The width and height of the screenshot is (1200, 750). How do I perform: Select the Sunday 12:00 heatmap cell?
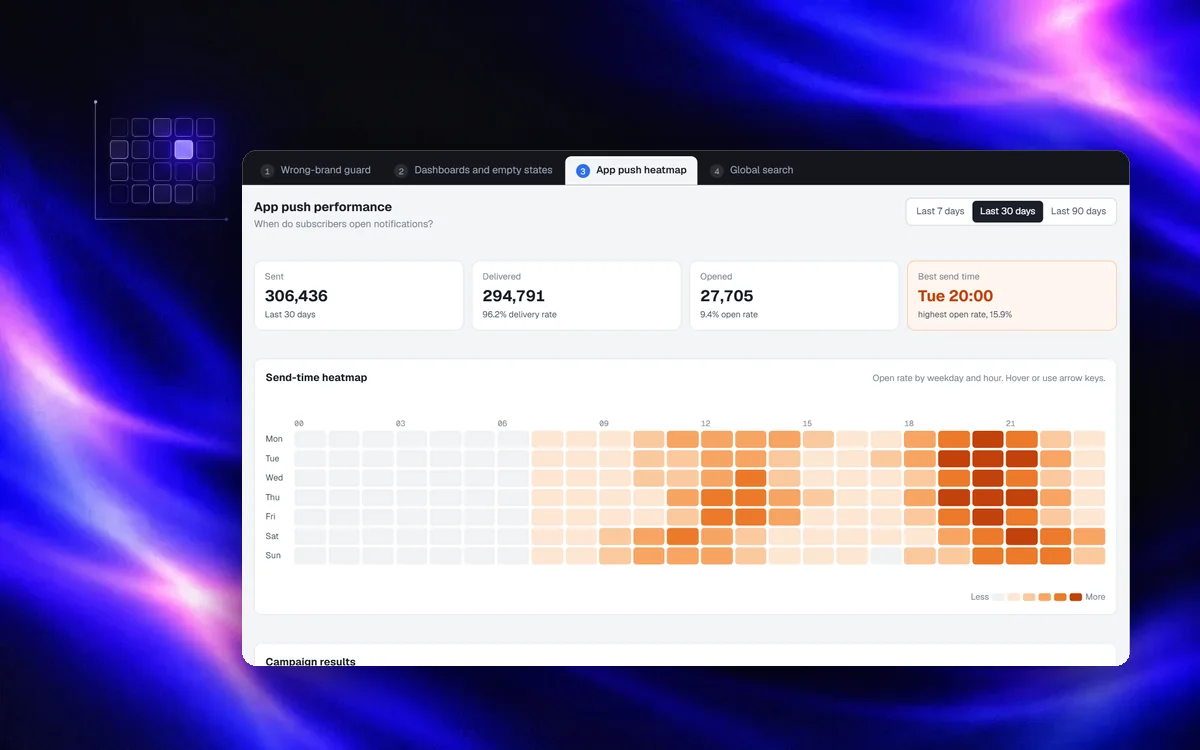(x=717, y=555)
